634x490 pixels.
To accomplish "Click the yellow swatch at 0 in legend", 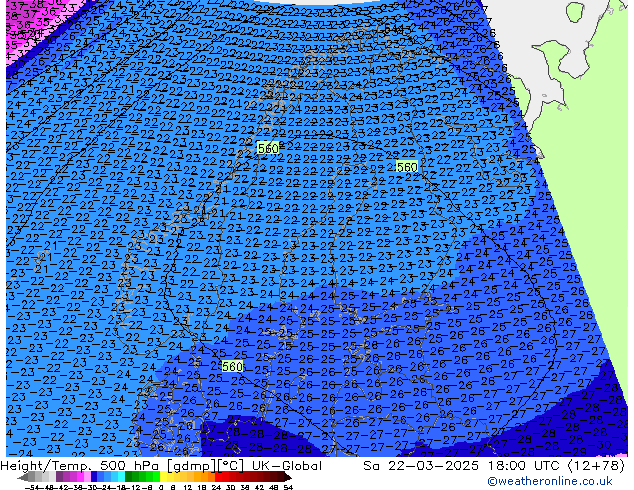I will tap(164, 477).
